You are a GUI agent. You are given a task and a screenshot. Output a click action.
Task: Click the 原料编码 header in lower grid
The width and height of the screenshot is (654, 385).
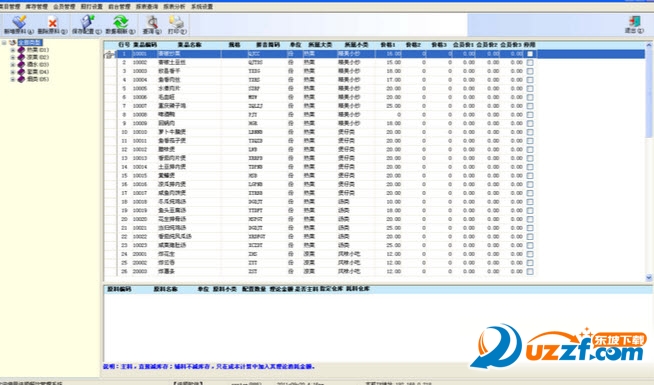(x=119, y=289)
